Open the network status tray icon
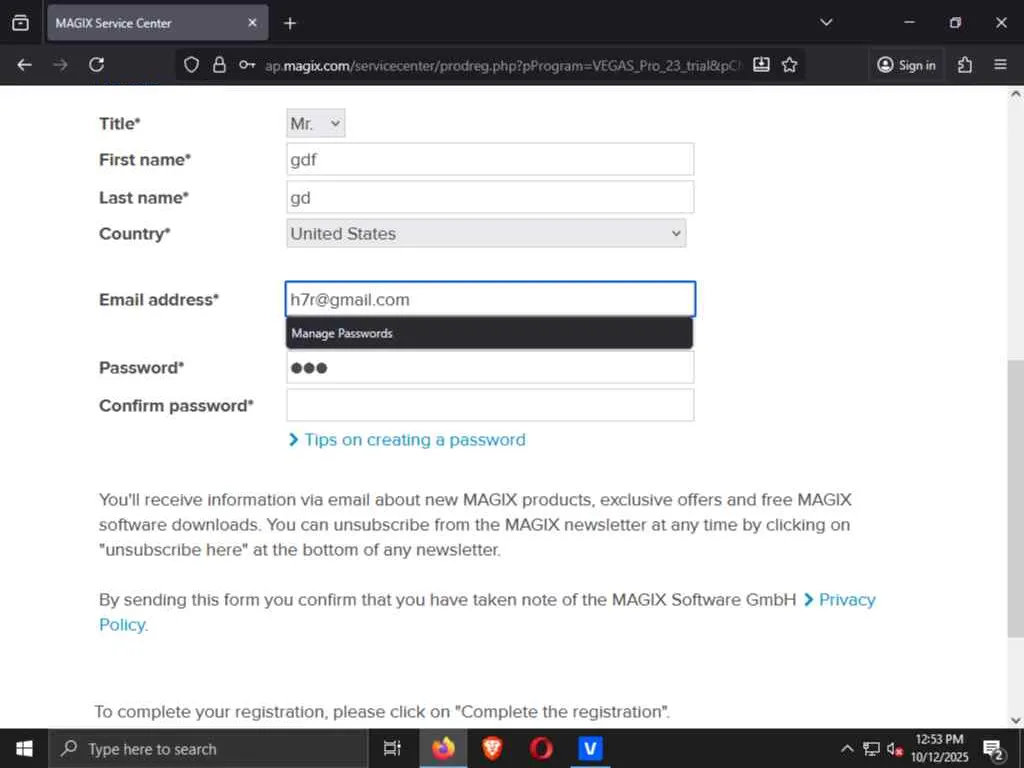 coord(871,748)
